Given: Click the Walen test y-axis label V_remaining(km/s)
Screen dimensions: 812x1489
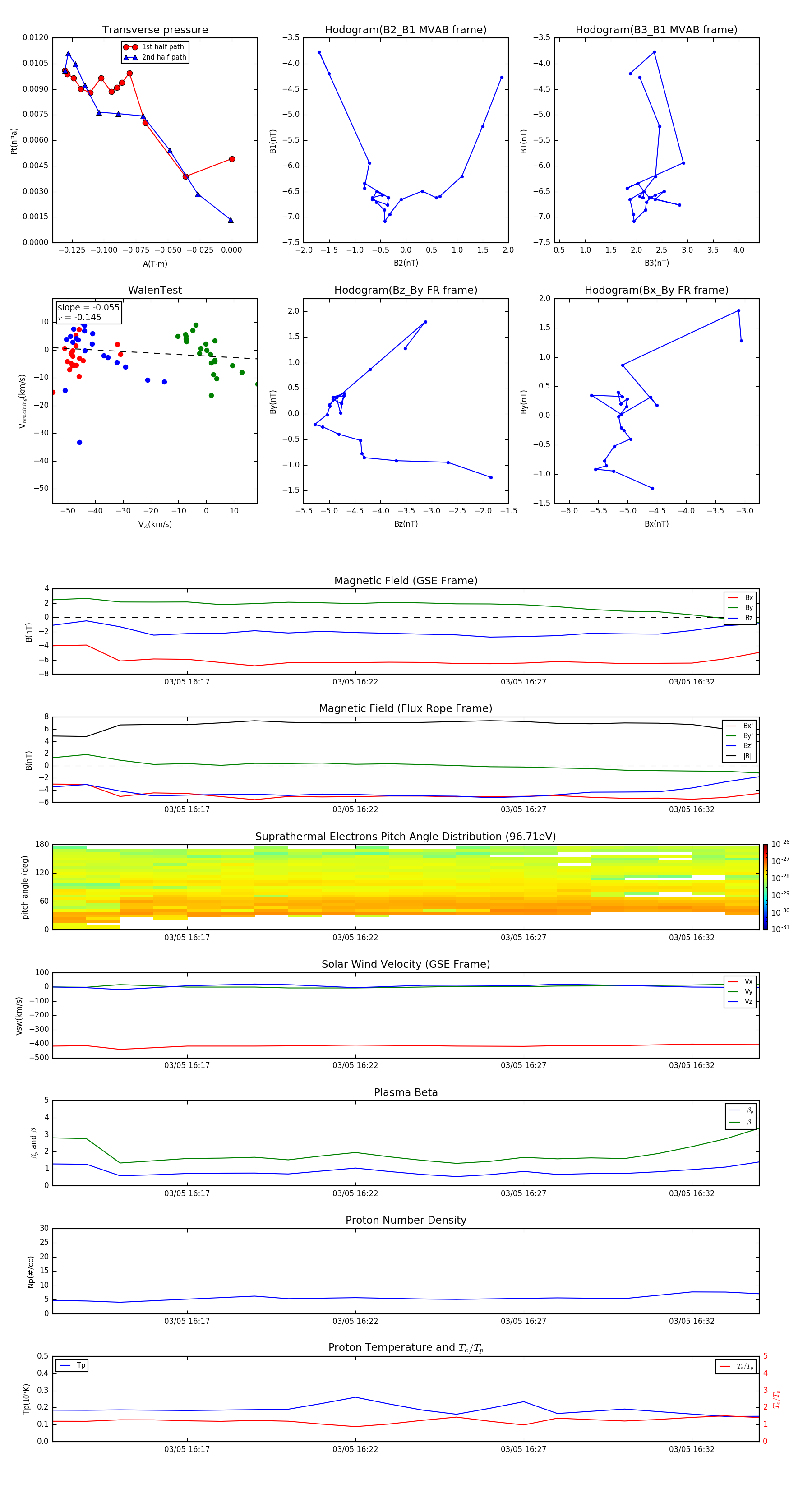Looking at the screenshot, I should coord(22,401).
